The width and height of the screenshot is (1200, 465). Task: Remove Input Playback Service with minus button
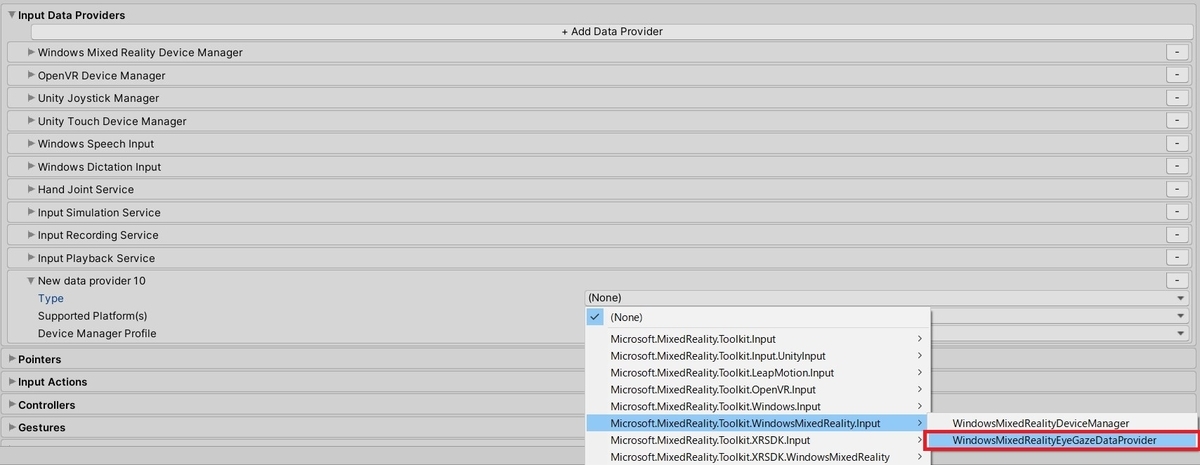click(x=1178, y=258)
